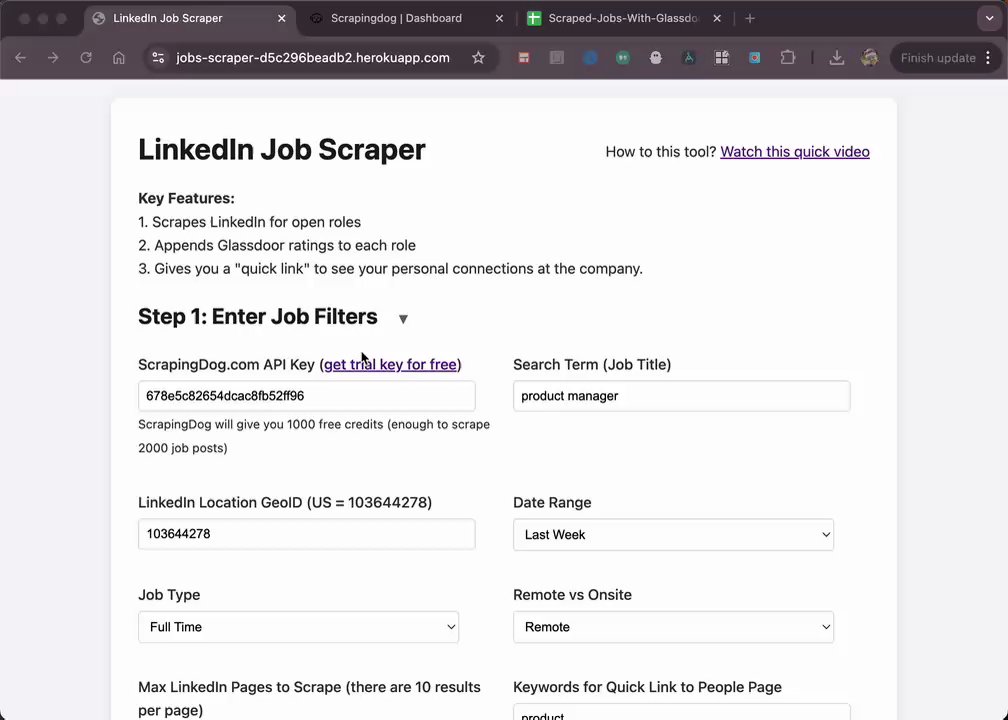Reload the current page
The height and width of the screenshot is (720, 1008).
(86, 58)
